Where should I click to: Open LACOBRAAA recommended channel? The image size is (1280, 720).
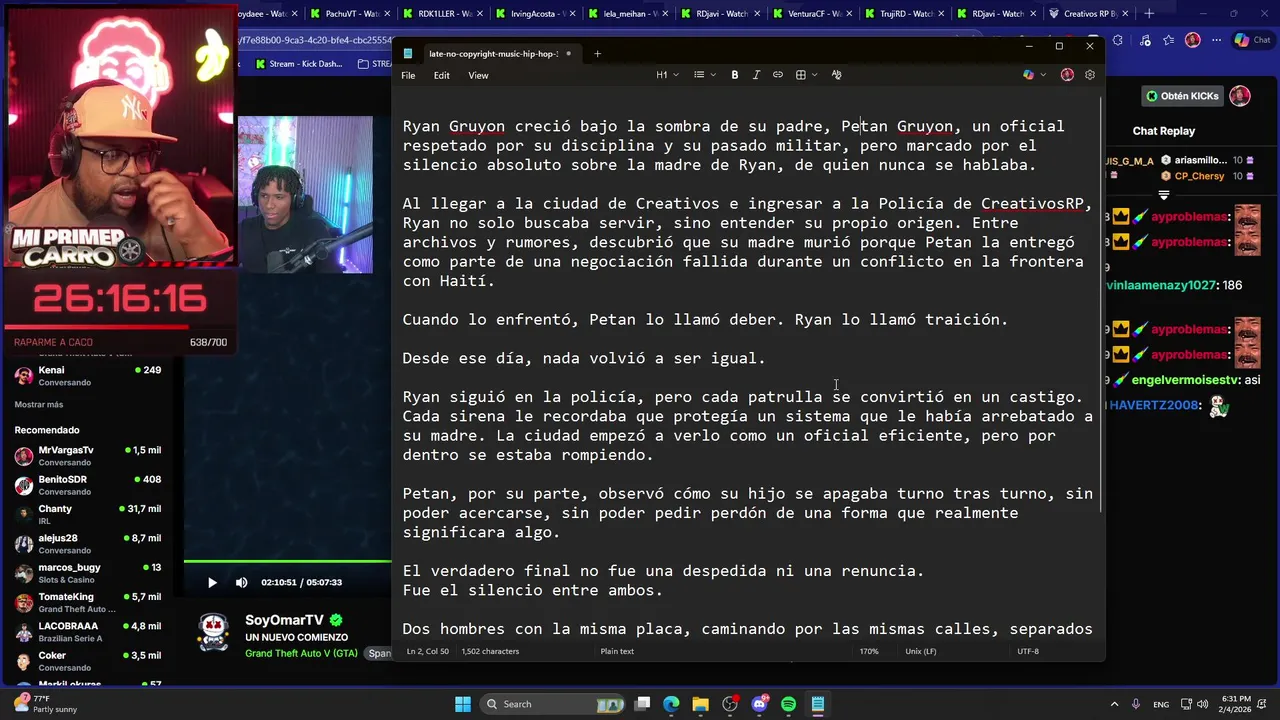point(88,632)
